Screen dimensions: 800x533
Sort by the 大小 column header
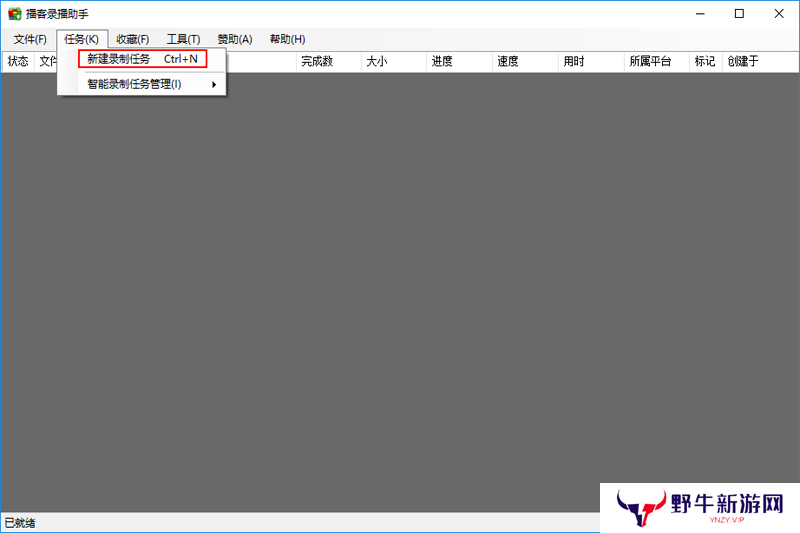(394, 62)
